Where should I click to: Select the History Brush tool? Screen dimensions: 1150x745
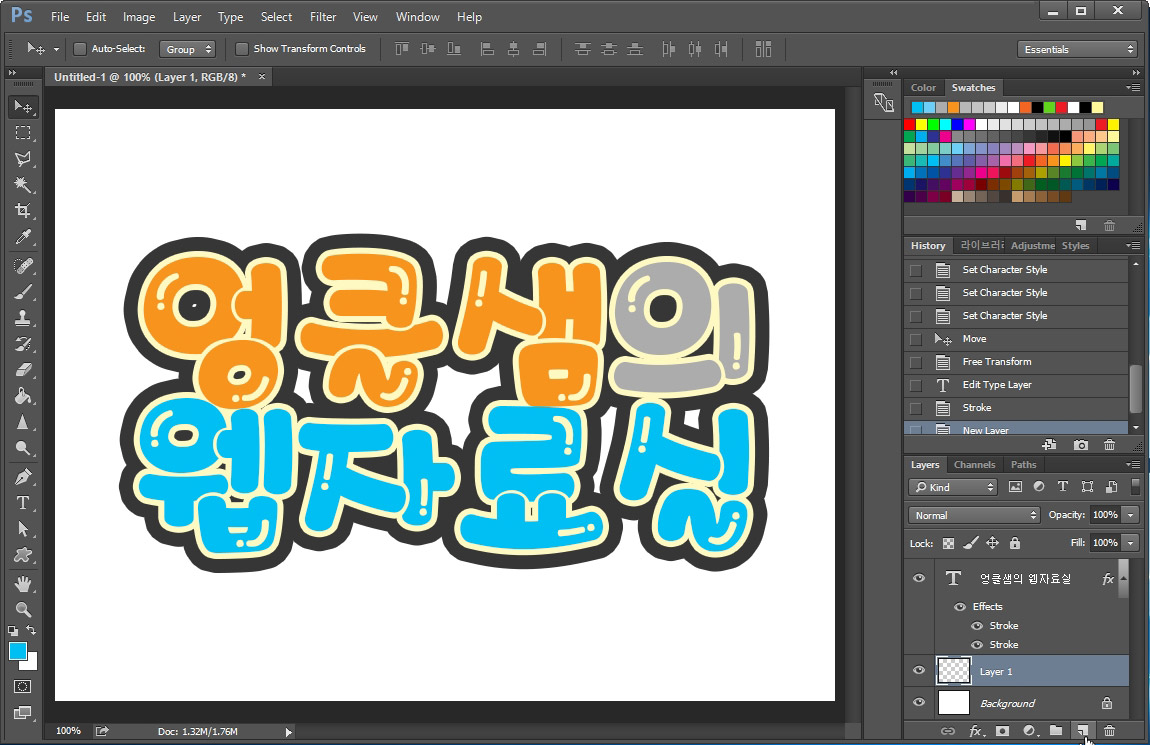pos(23,344)
